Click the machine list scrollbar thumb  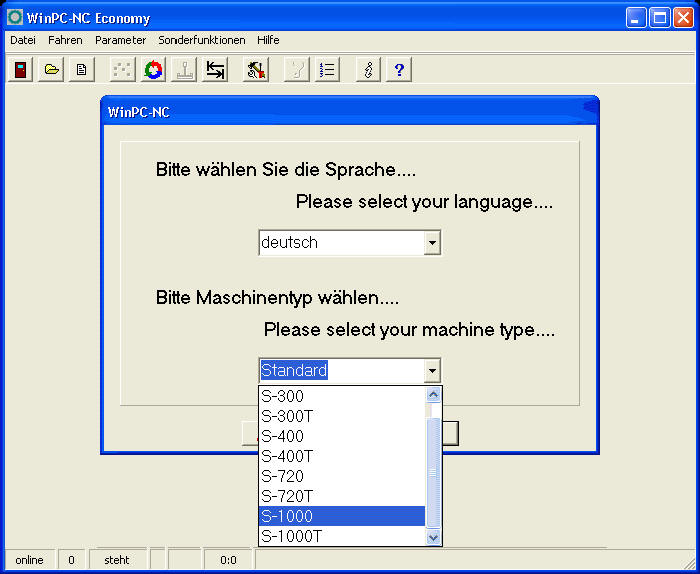point(433,473)
